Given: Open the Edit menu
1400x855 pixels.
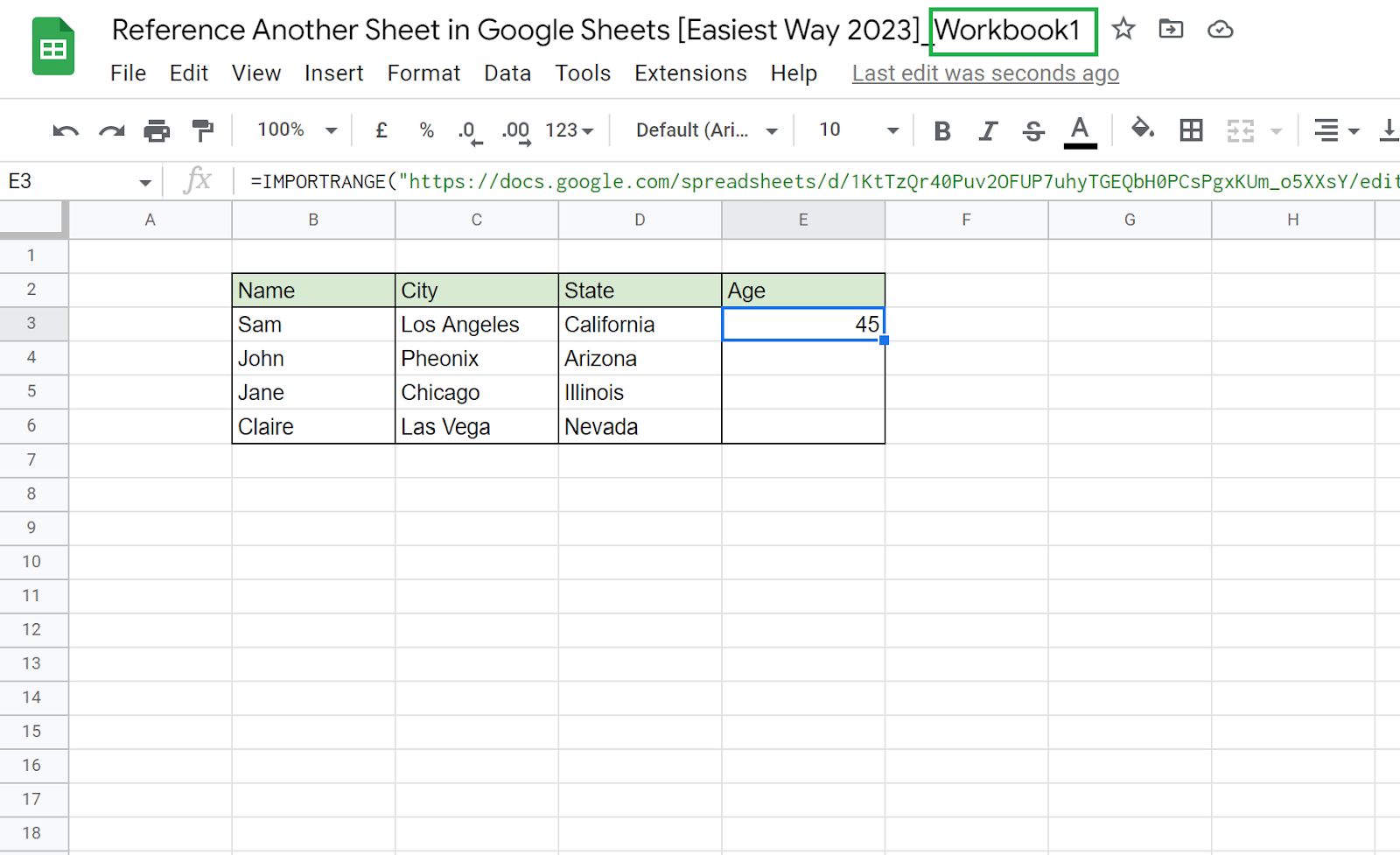Looking at the screenshot, I should (189, 74).
